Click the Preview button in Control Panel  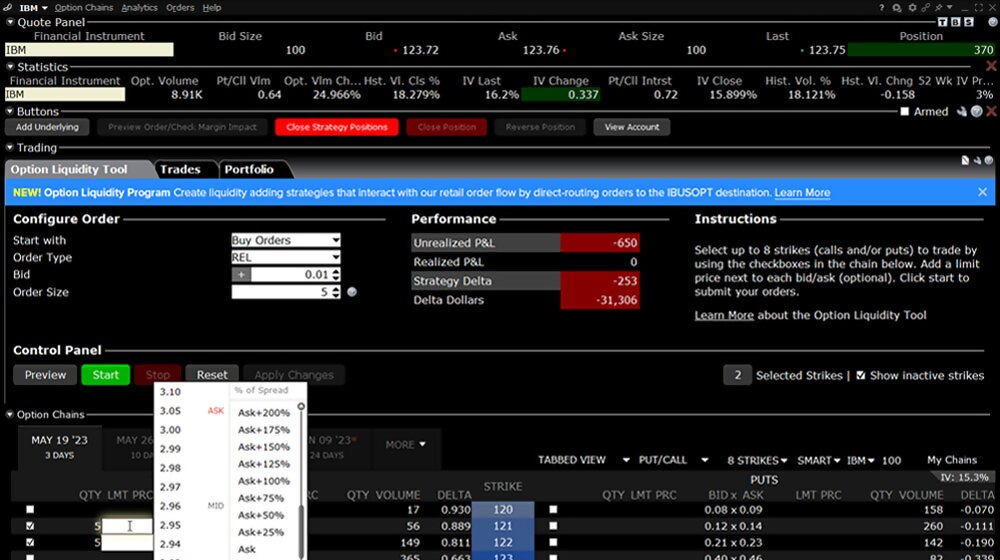45,375
